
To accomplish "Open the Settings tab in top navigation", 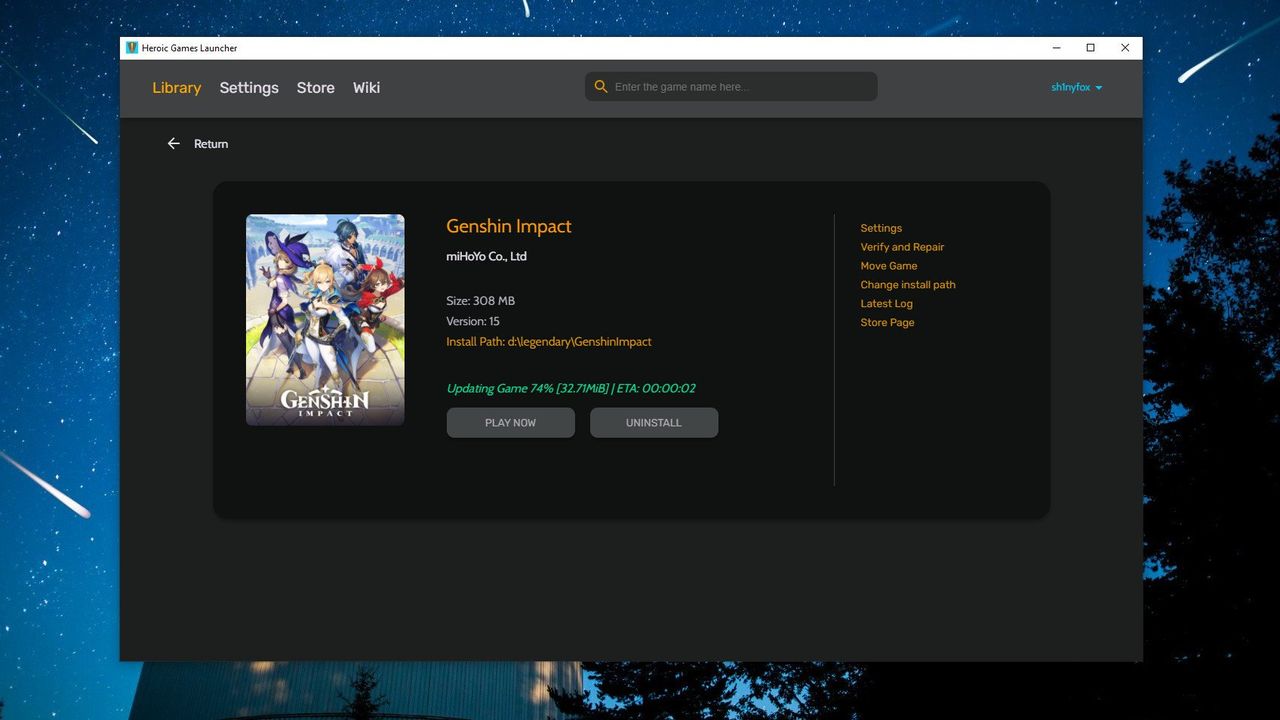I will (x=249, y=88).
